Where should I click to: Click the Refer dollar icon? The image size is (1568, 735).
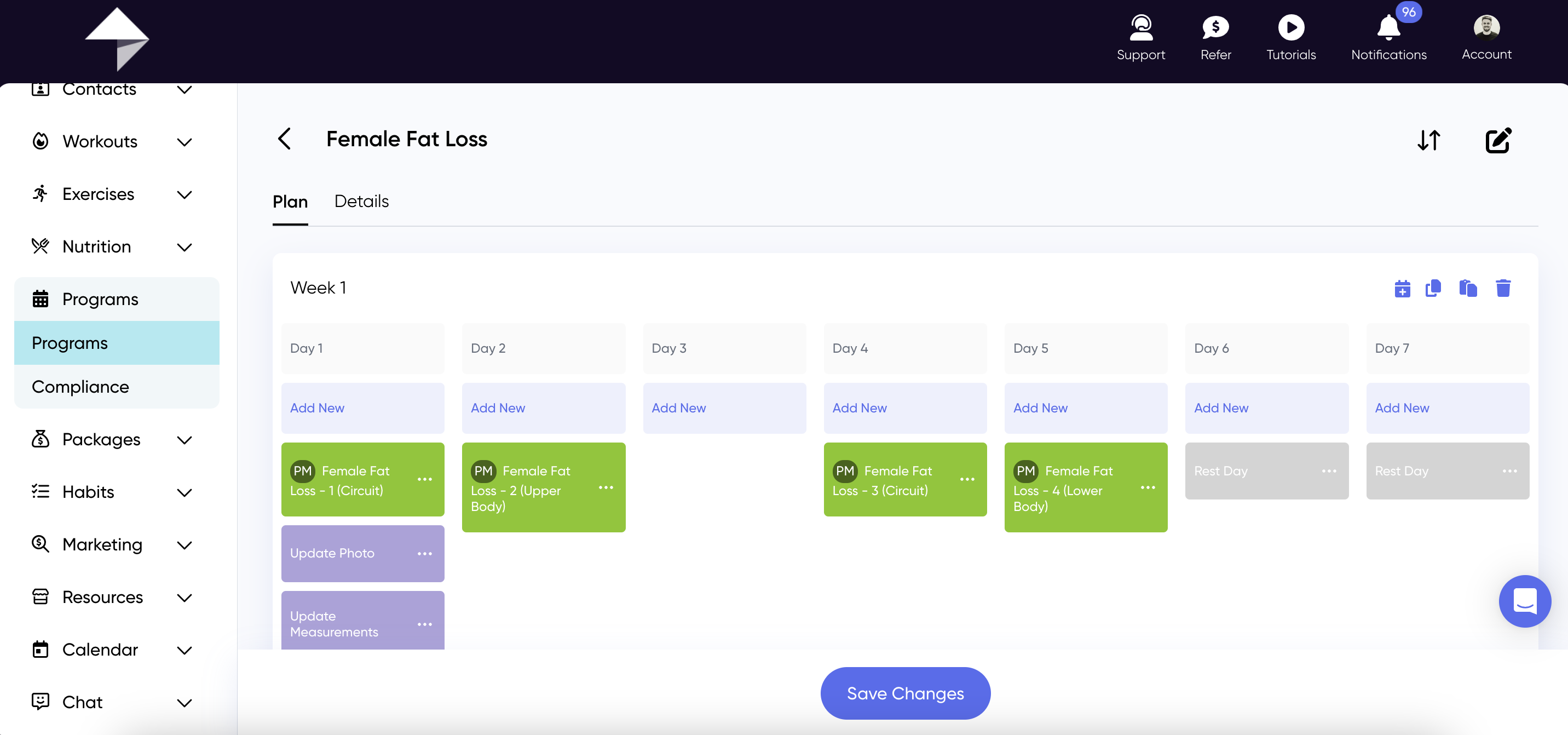[x=1215, y=27]
